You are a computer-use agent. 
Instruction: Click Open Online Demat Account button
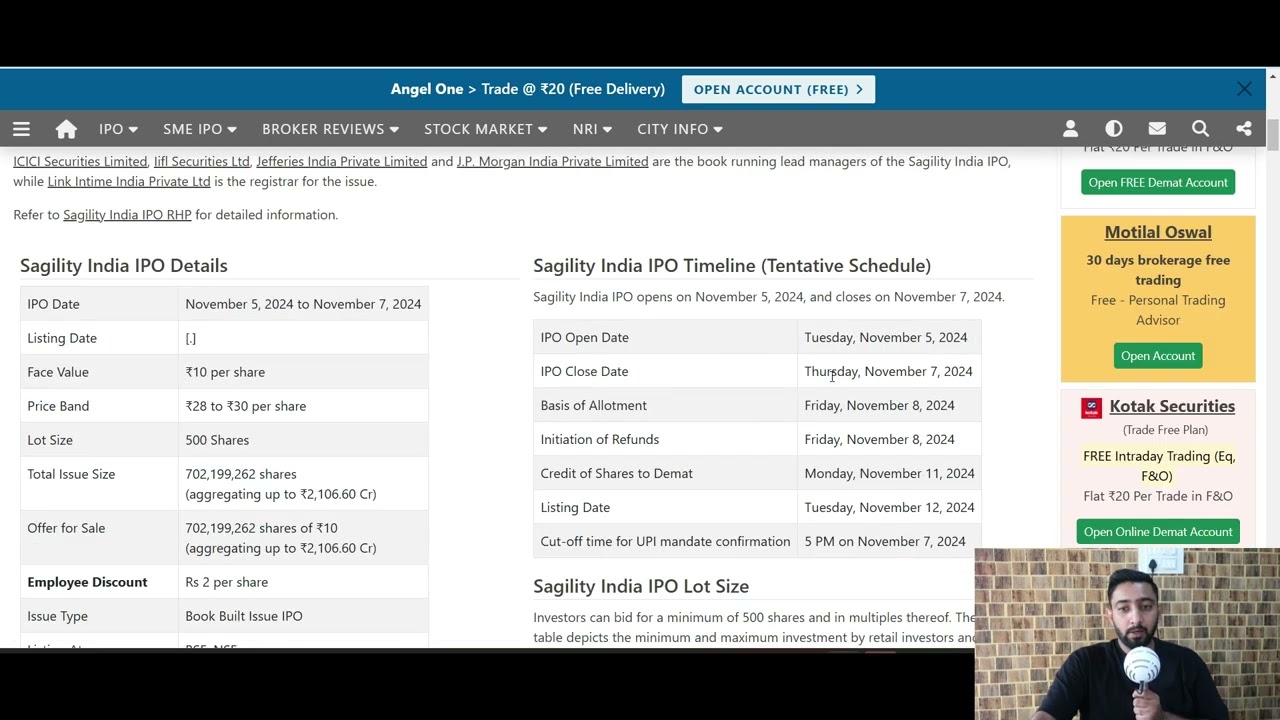(x=1158, y=532)
